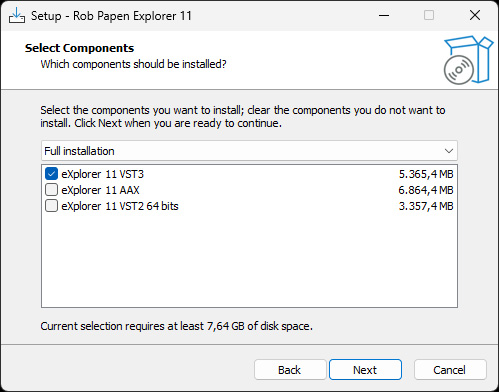
Task: Close the Setup window with the X
Action: pos(475,15)
